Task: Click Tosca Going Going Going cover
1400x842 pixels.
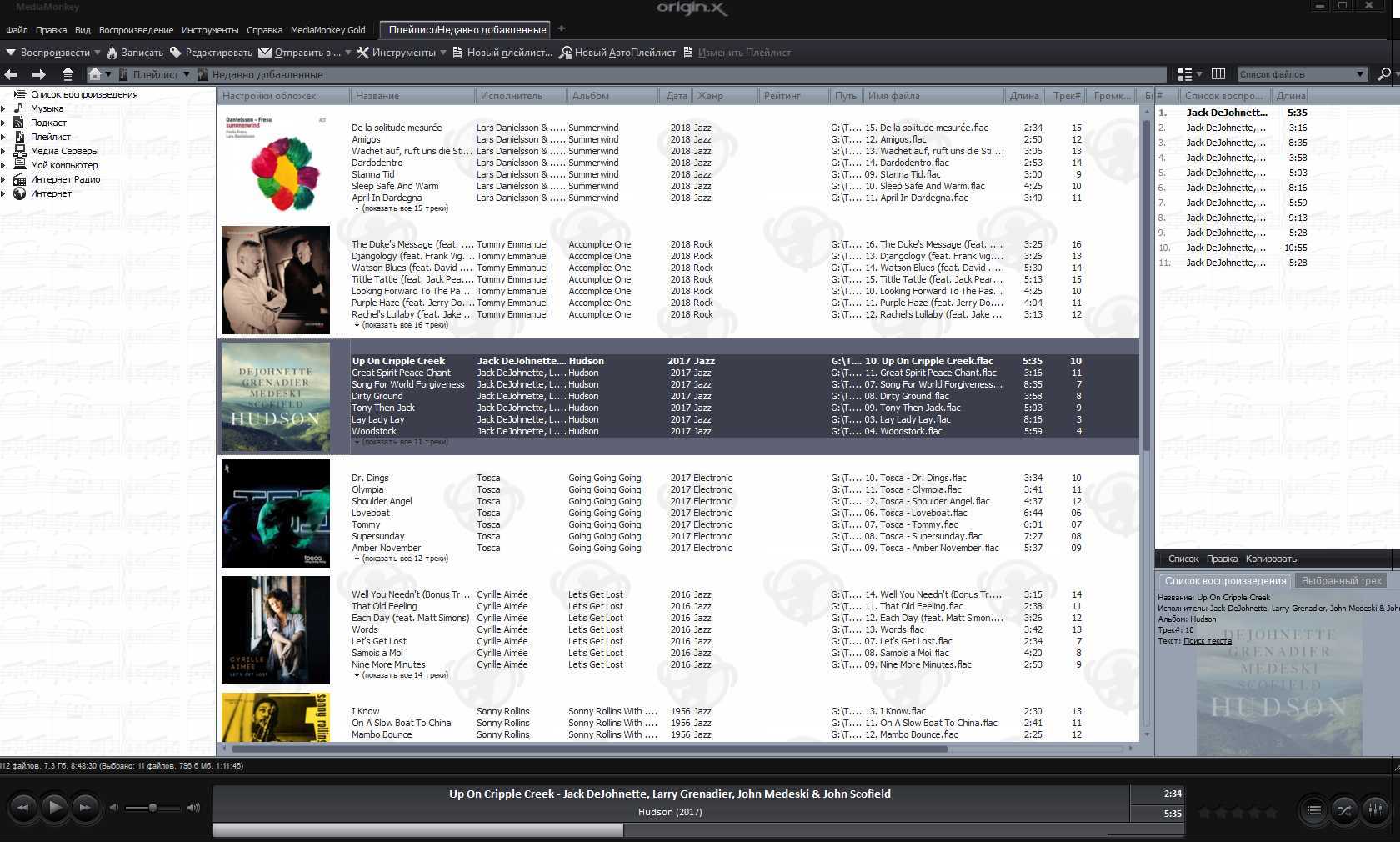Action: [x=276, y=514]
